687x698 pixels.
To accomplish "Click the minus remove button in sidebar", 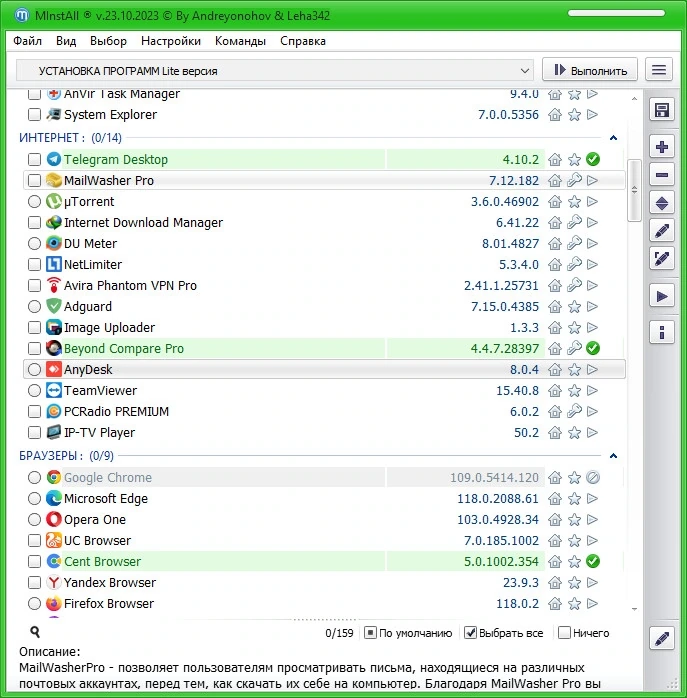I will click(x=662, y=175).
